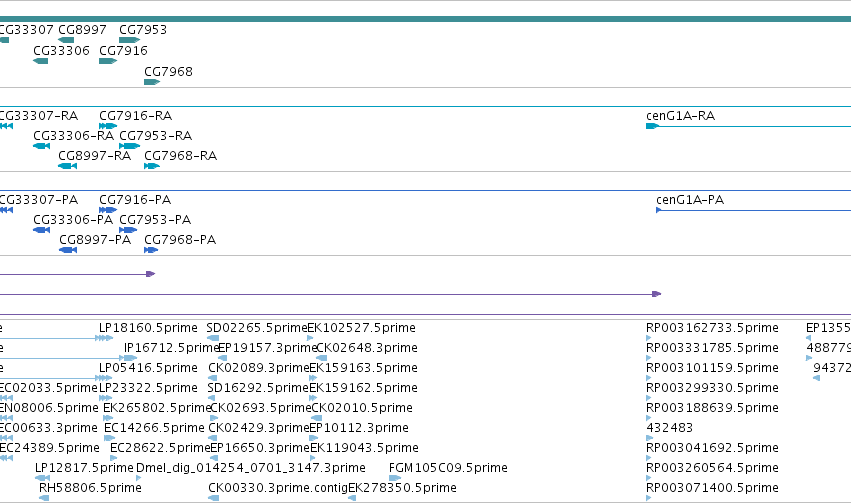
Task: Select the CG7916-PA protein glyph
Action: click(108, 210)
